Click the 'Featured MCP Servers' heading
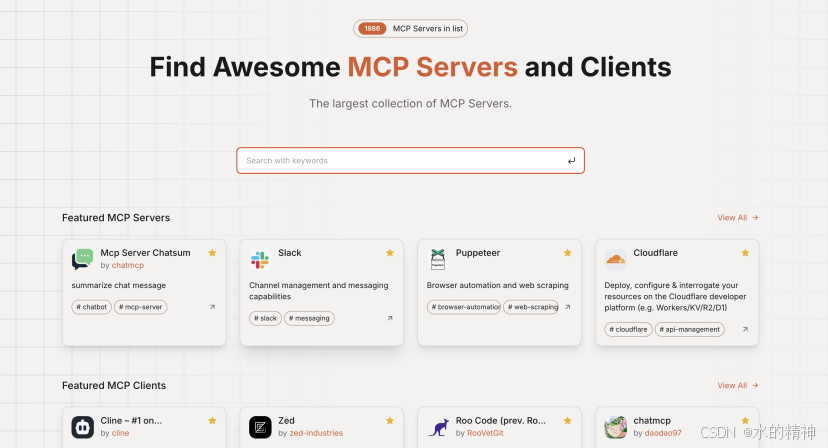This screenshot has width=828, height=448. (116, 218)
